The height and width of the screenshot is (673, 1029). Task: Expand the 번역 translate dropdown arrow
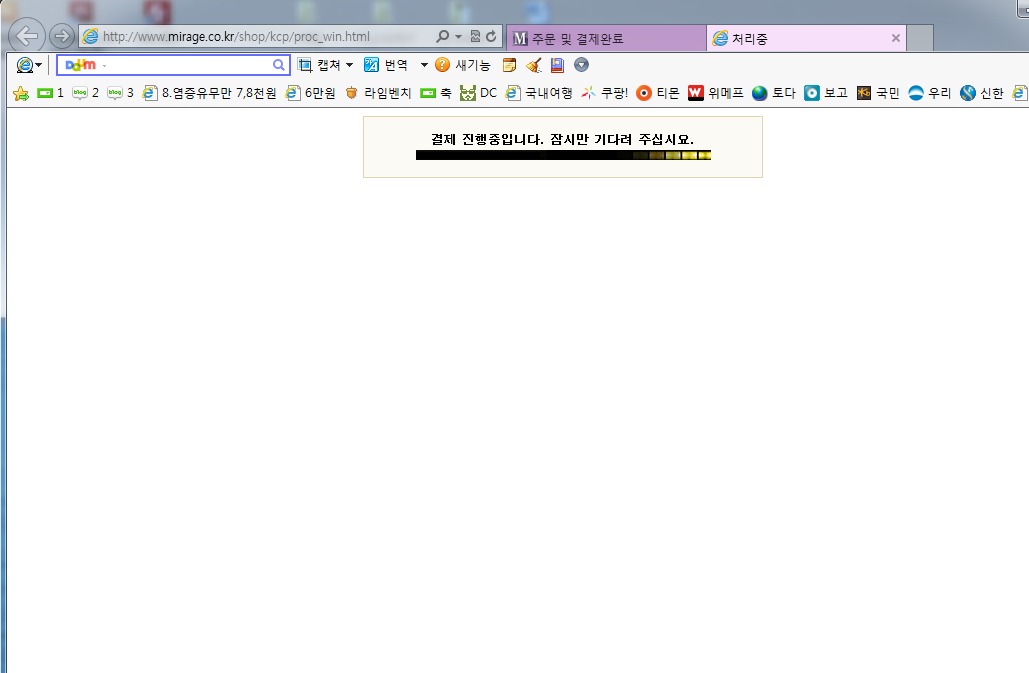(x=424, y=65)
